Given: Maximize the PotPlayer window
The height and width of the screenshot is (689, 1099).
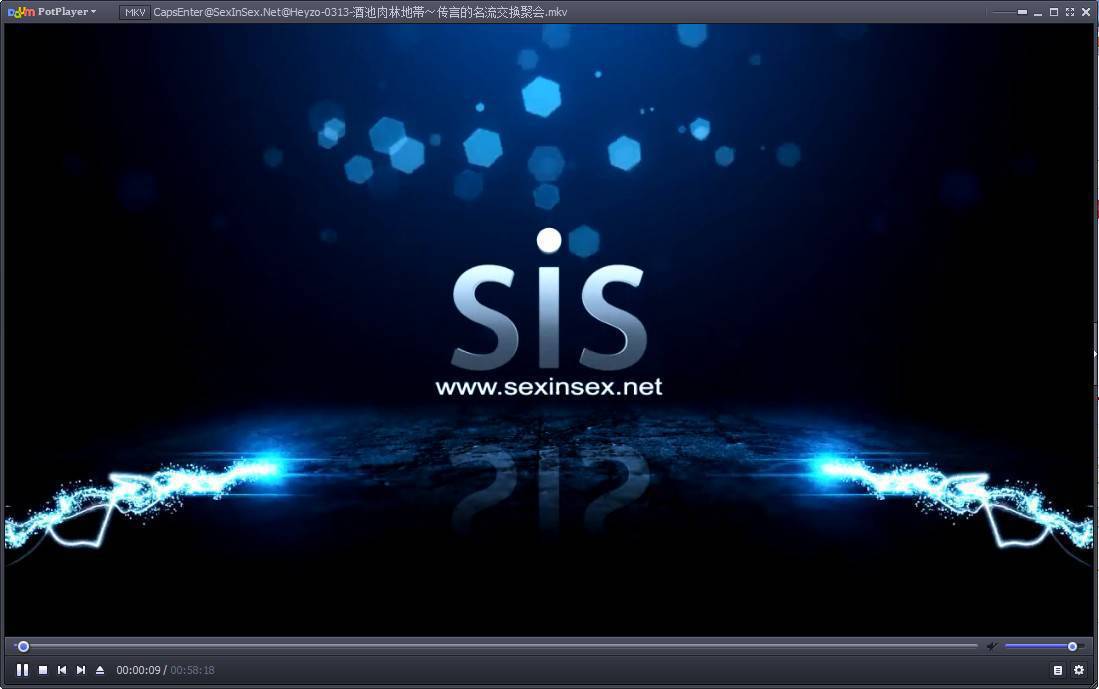Looking at the screenshot, I should (x=1053, y=12).
